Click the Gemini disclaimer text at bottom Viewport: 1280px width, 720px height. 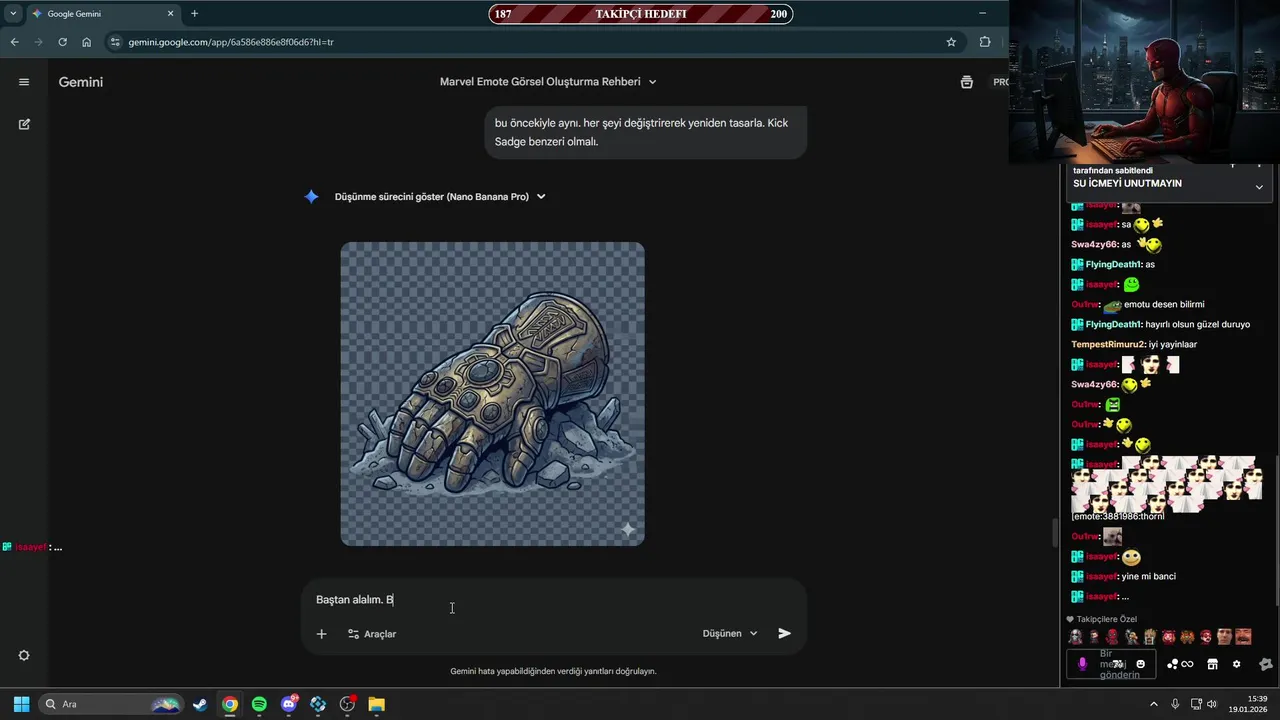point(553,671)
